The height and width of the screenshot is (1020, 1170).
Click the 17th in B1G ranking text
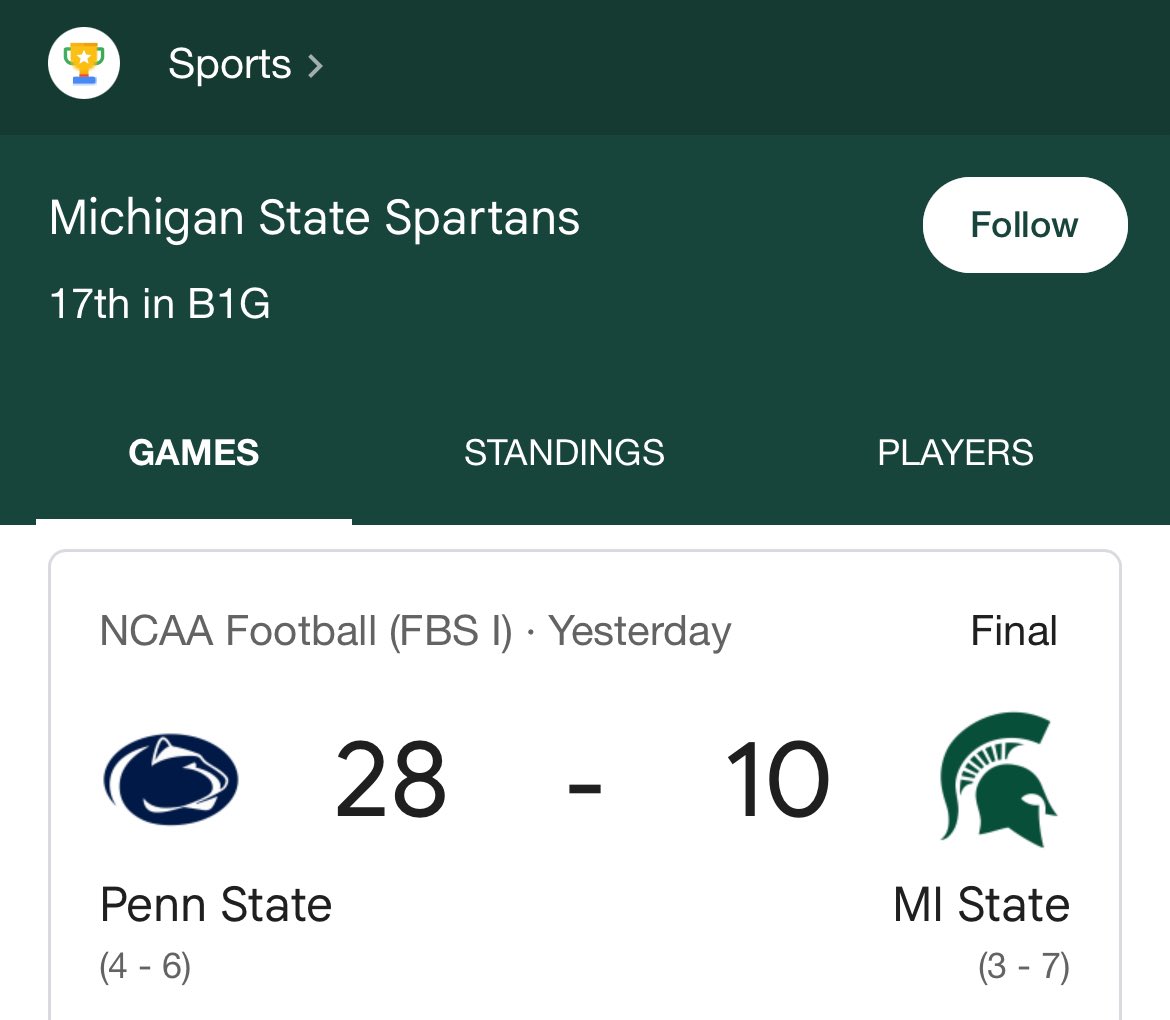[x=160, y=304]
